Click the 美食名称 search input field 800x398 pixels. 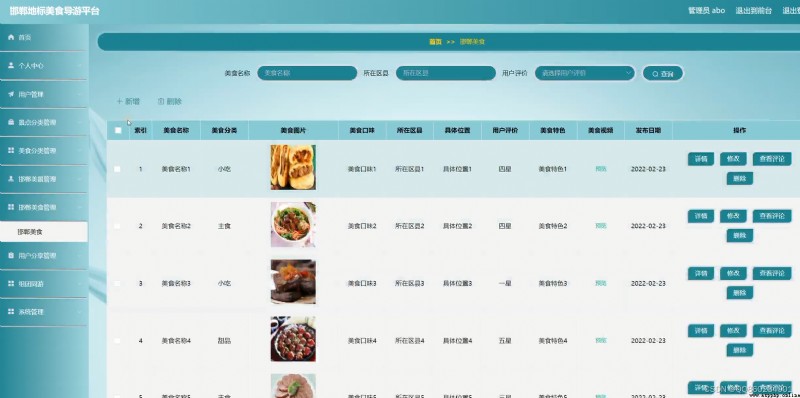pyautogui.click(x=307, y=73)
